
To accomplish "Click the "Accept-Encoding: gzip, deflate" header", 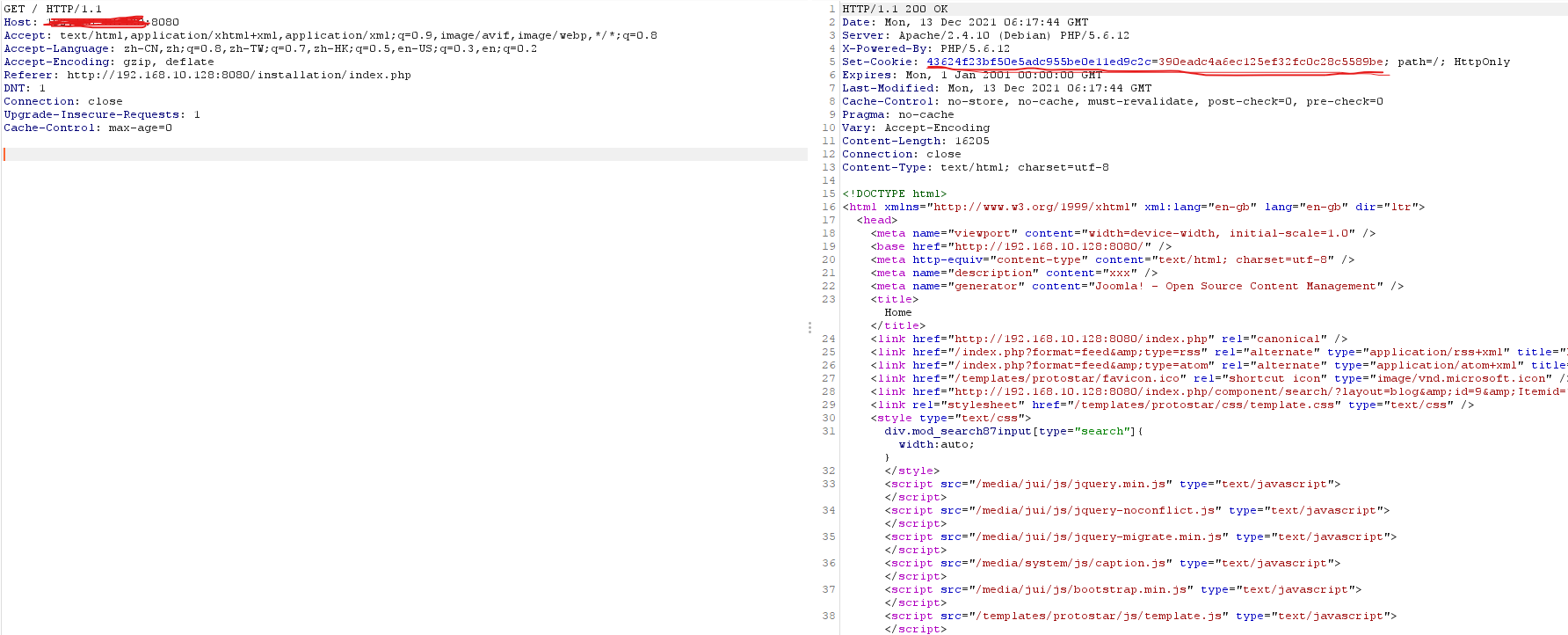I will coord(109,62).
